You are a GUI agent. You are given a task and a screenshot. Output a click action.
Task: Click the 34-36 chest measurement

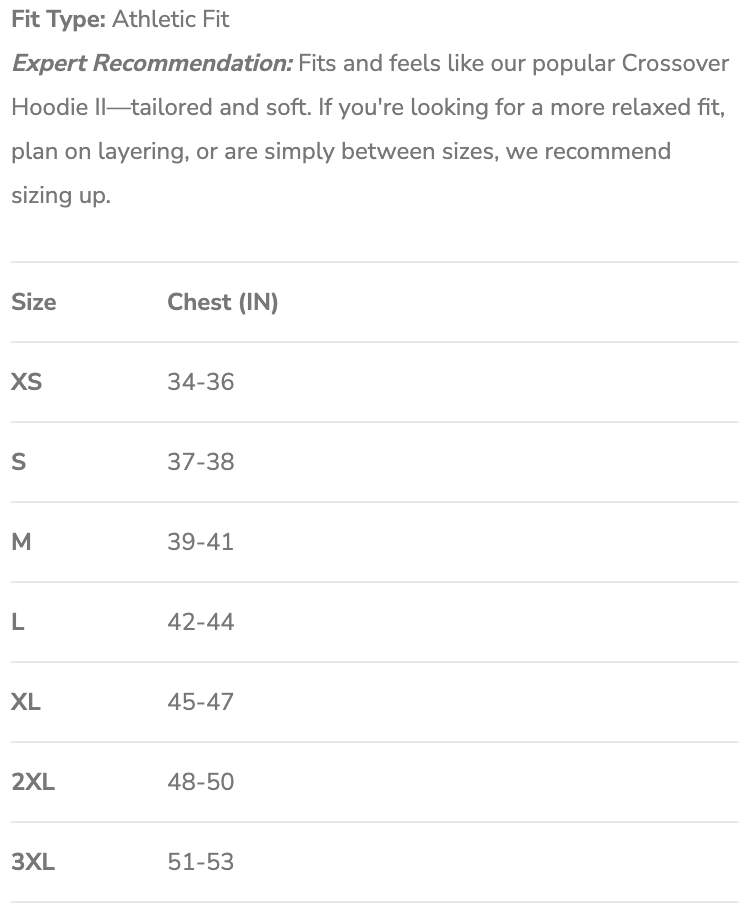pos(201,382)
